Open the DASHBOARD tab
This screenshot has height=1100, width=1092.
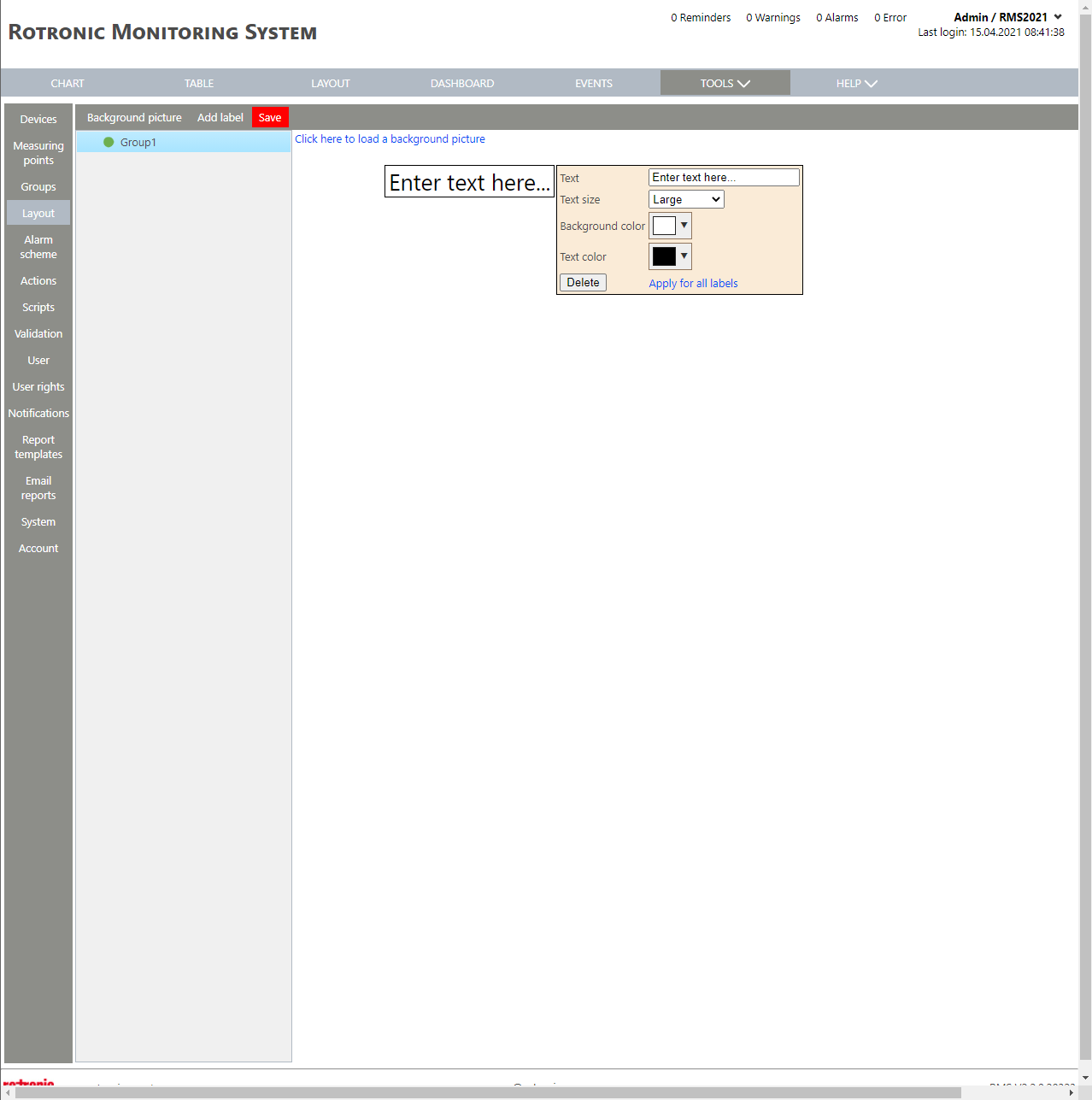[462, 83]
